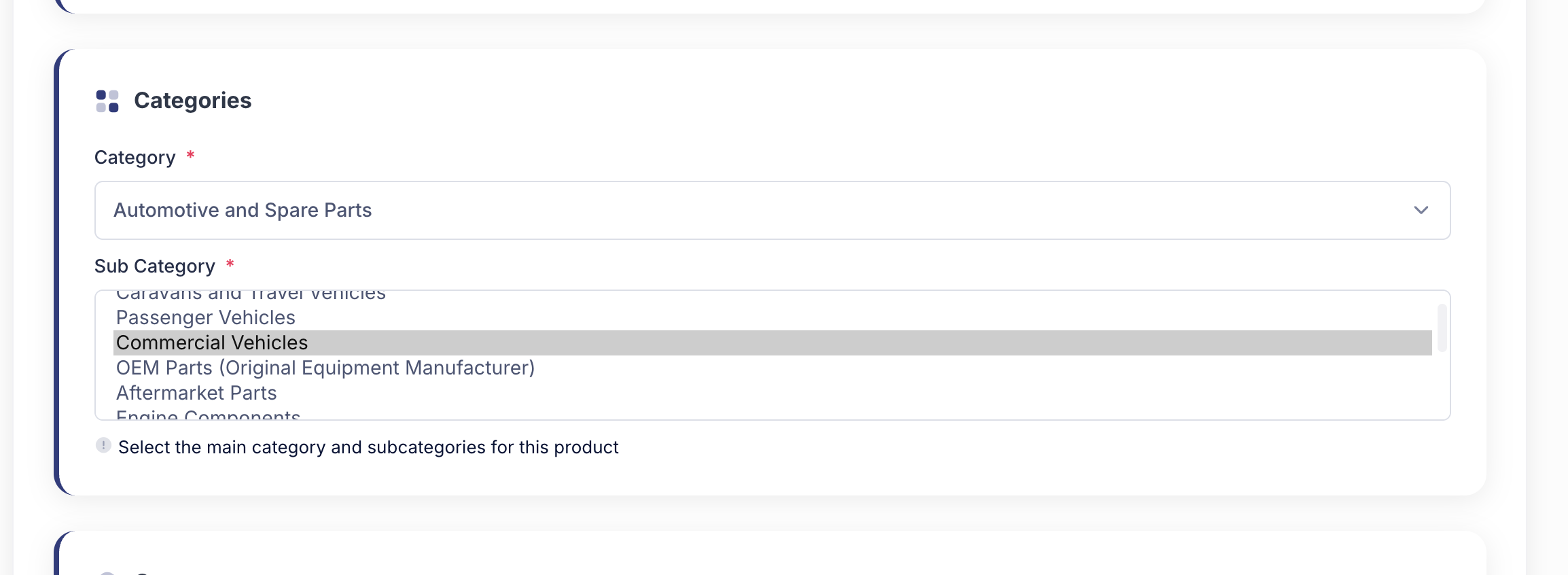Click the Sub Category list scrollbar

1442,328
